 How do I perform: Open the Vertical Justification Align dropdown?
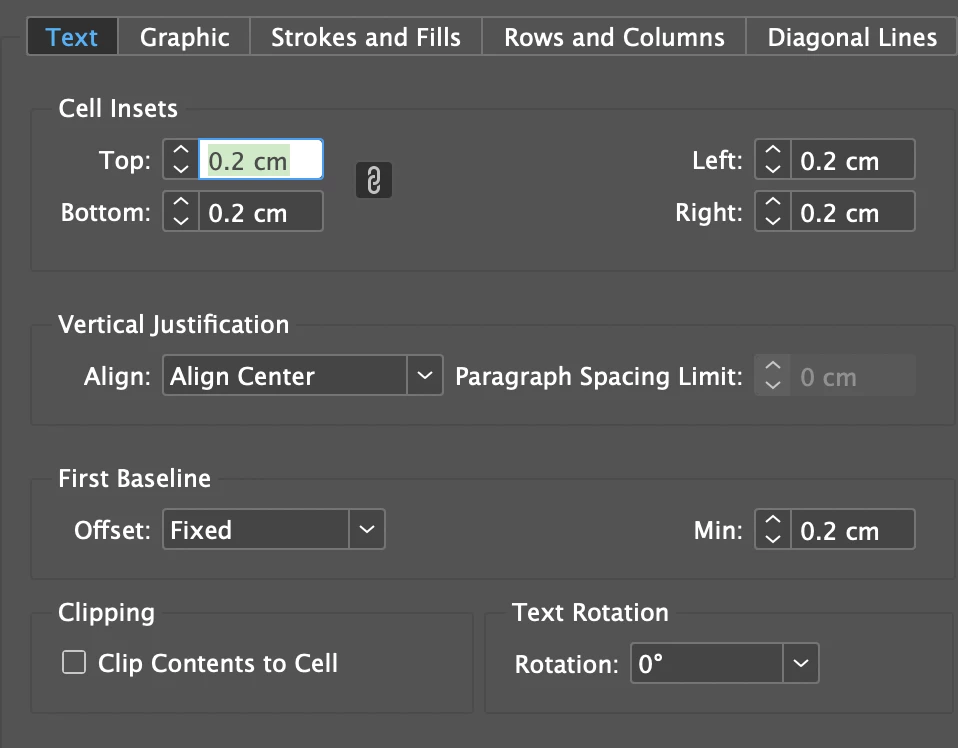pos(424,376)
